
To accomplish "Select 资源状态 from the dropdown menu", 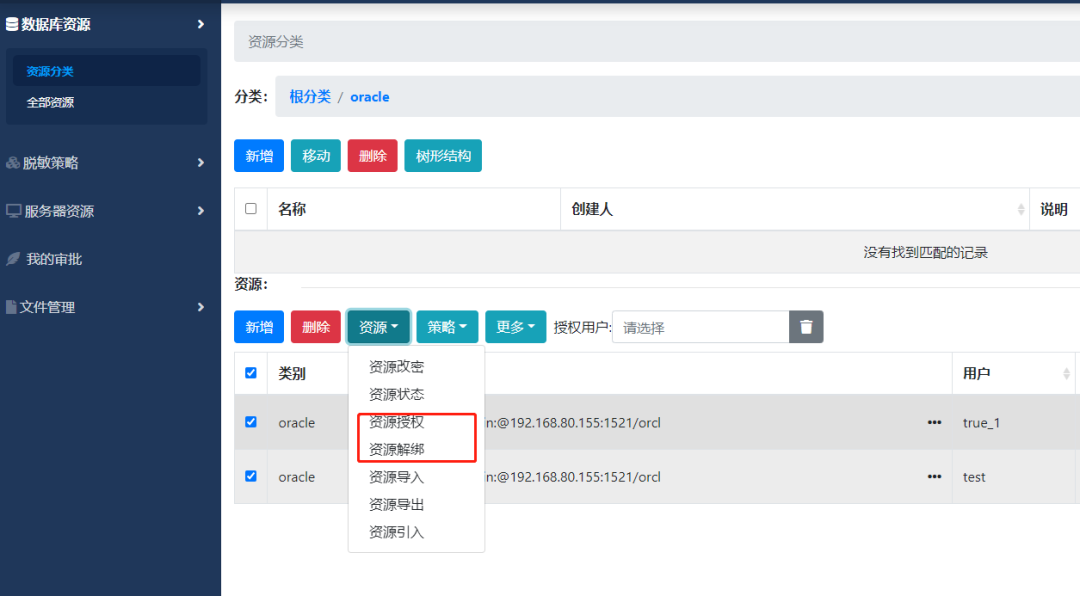I will pyautogui.click(x=396, y=394).
